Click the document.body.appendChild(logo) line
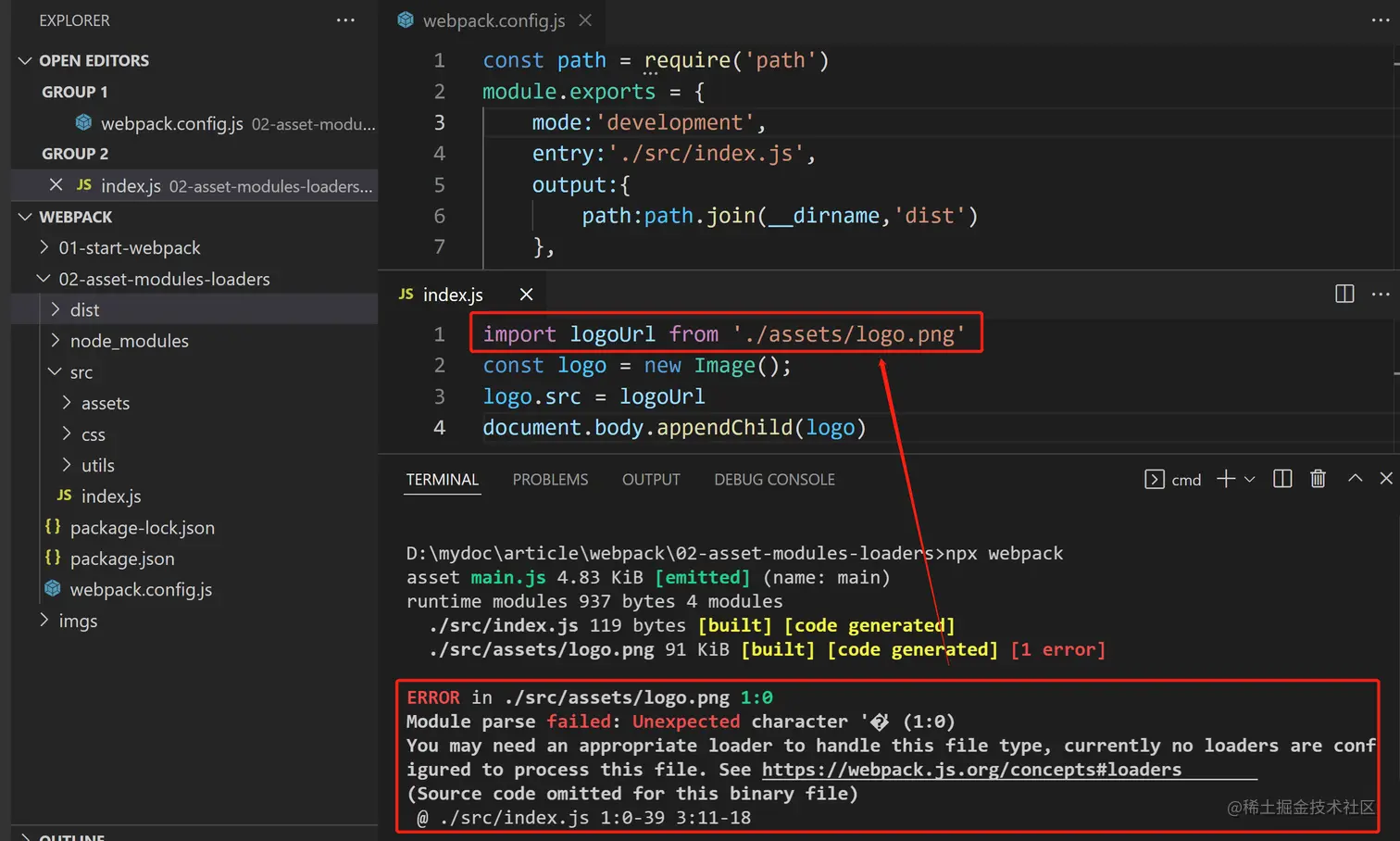The image size is (1400, 841). [674, 427]
